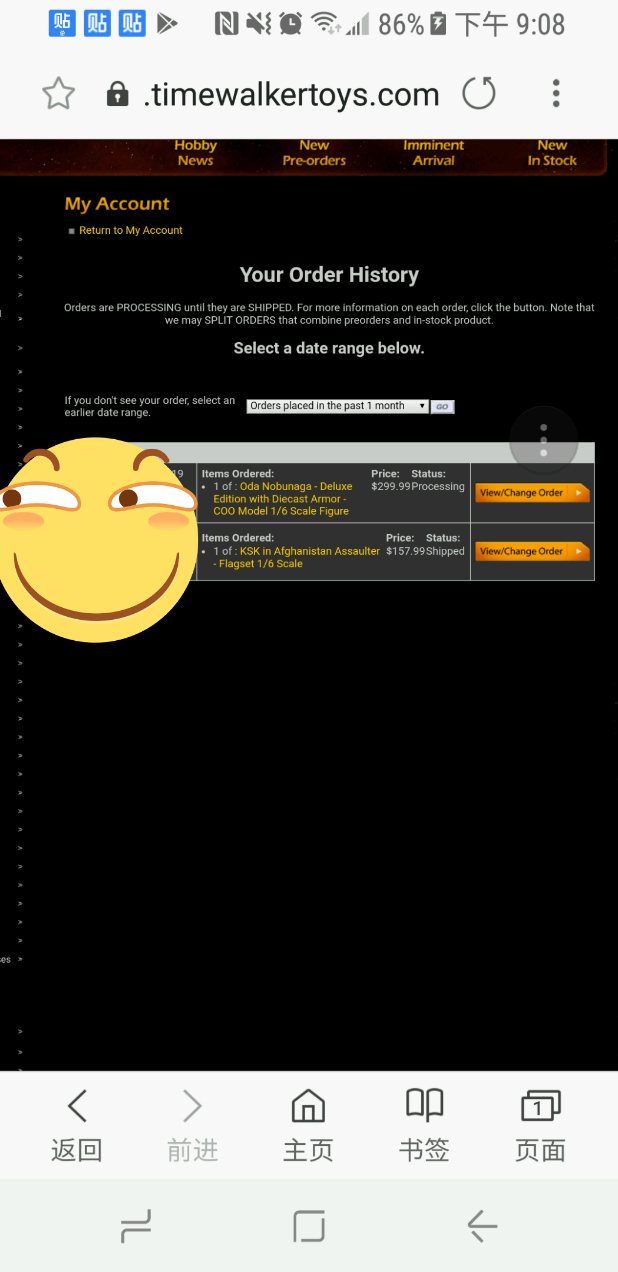The width and height of the screenshot is (618, 1272).
Task: Tap the lock icon in address bar
Action: [x=118, y=95]
